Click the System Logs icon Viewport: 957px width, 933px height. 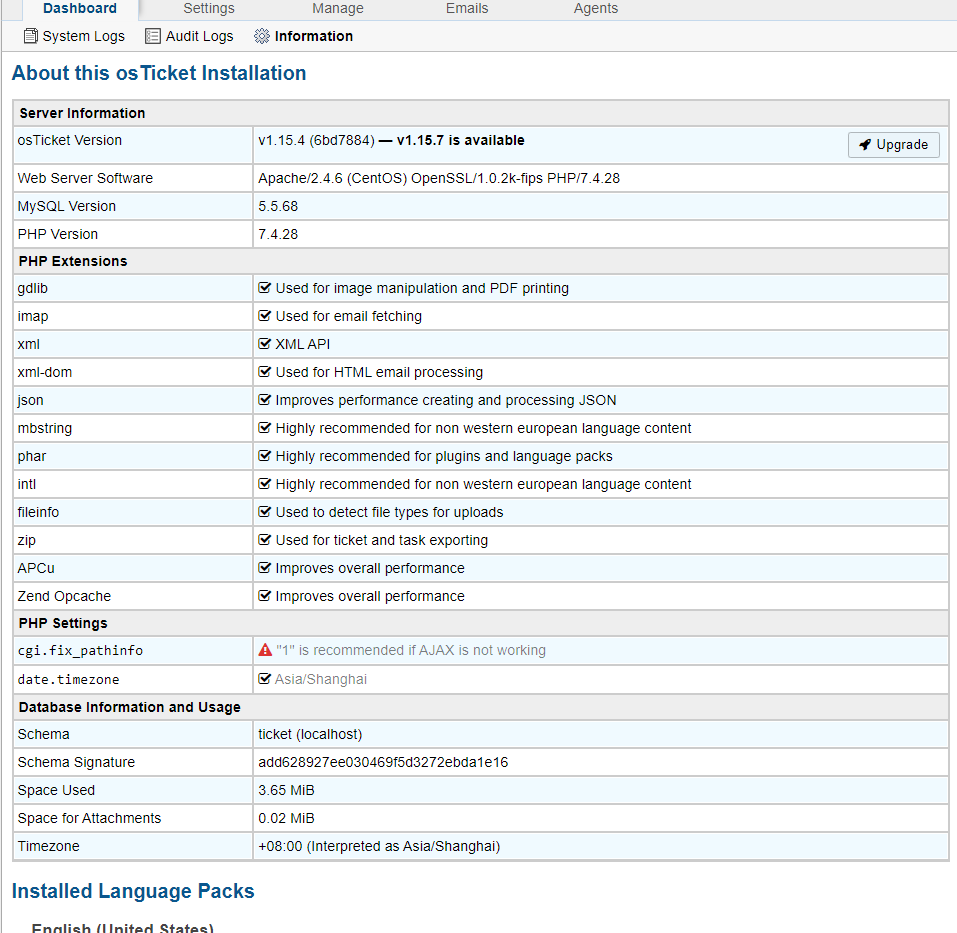tap(31, 37)
